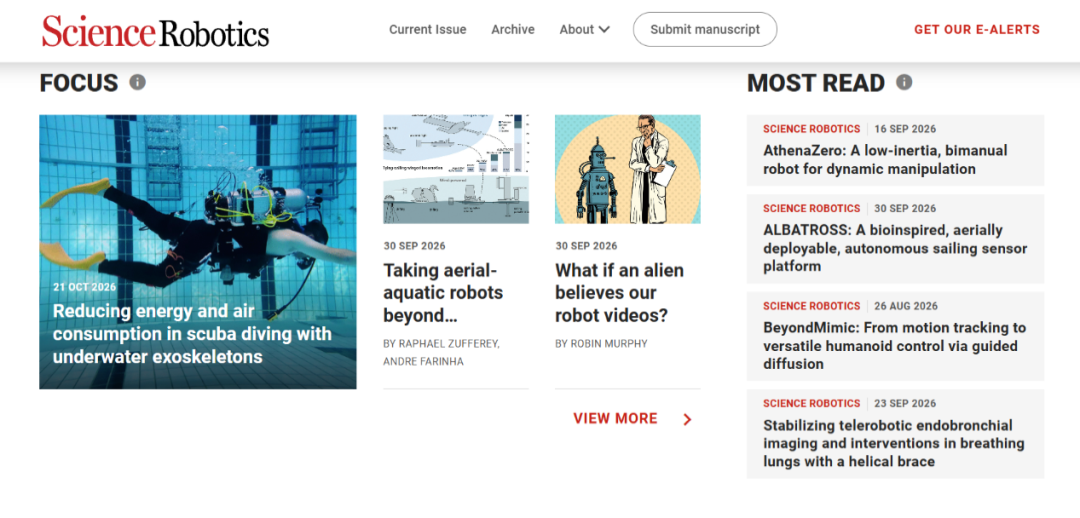Open the aerial-aquatic robots diagram thumbnail
Image resolution: width=1080 pixels, height=518 pixels.
tap(456, 169)
